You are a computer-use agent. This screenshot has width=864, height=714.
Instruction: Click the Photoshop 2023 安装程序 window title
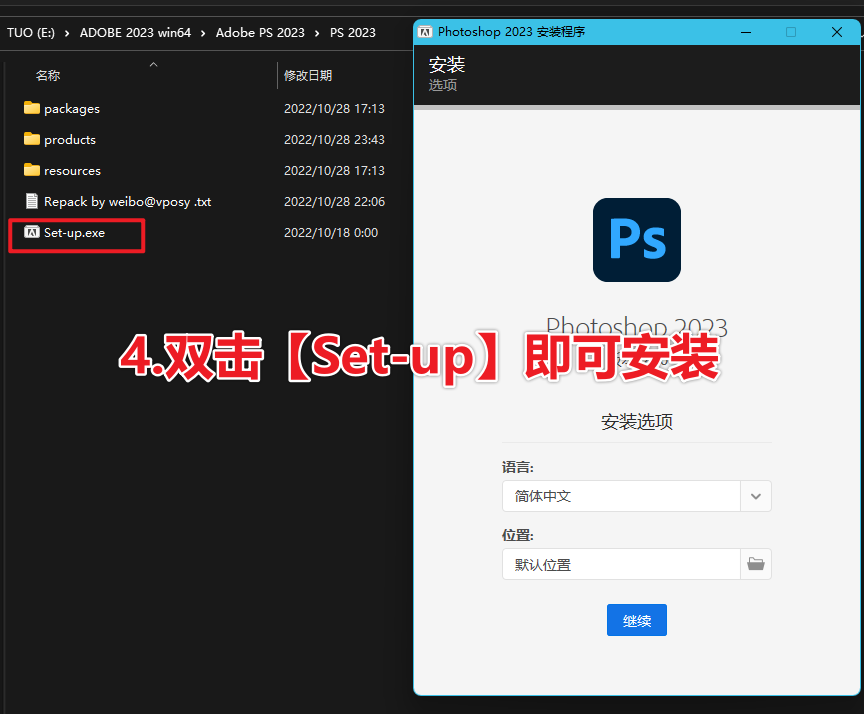click(x=511, y=32)
